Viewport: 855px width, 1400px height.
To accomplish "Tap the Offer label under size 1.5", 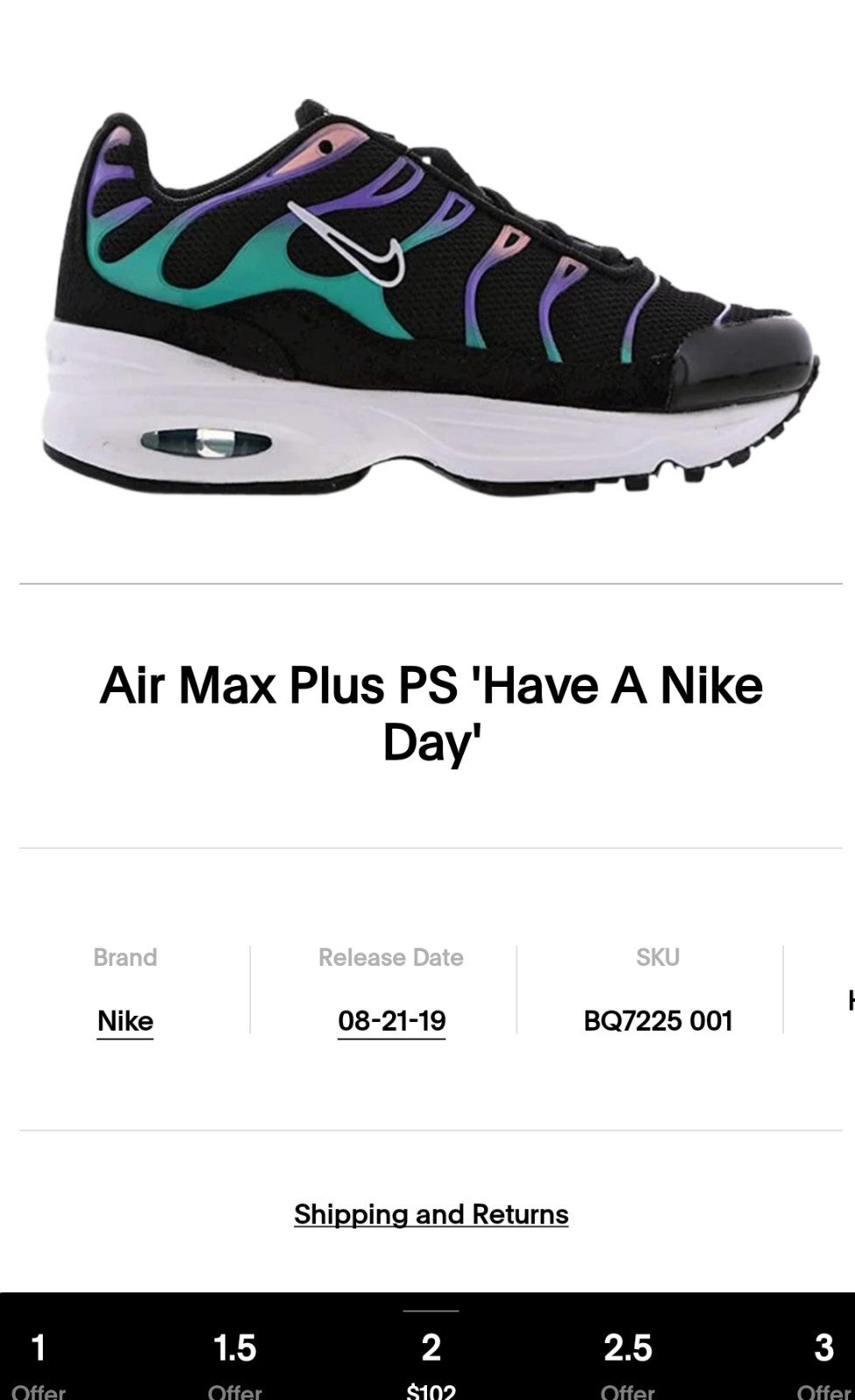I will tap(235, 1390).
